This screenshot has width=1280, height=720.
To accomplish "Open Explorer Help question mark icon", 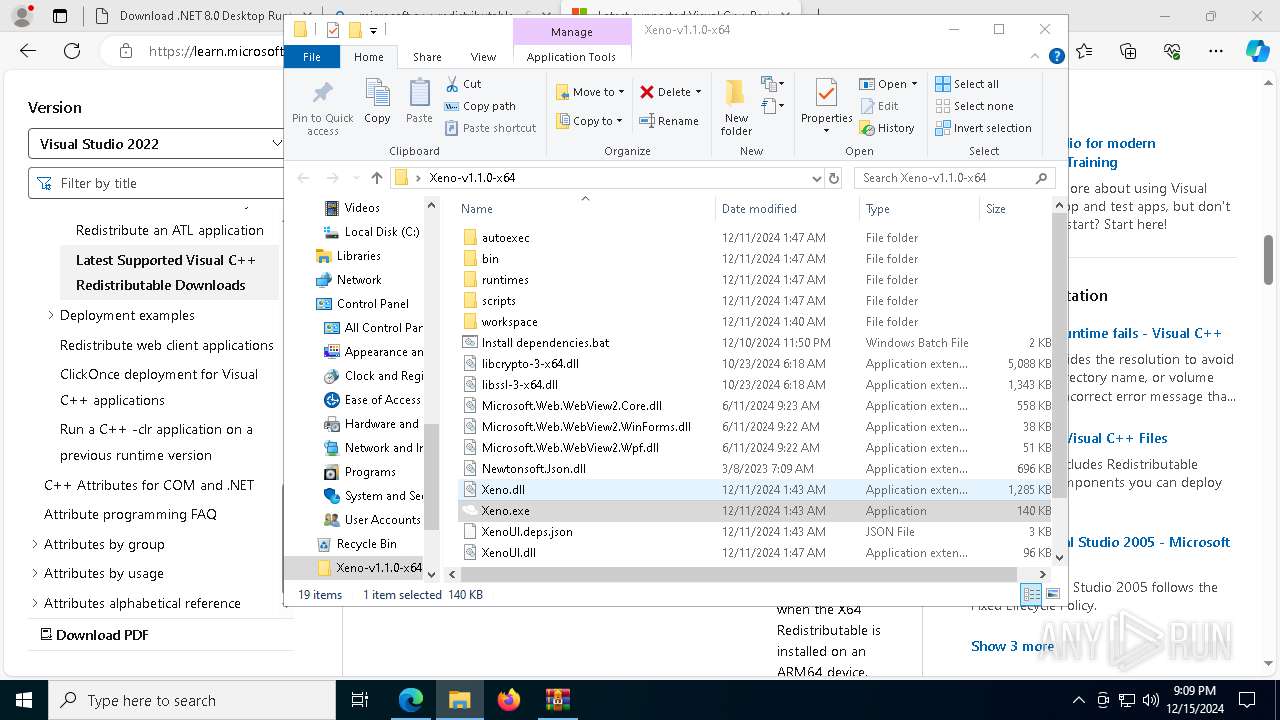I will (x=1056, y=57).
